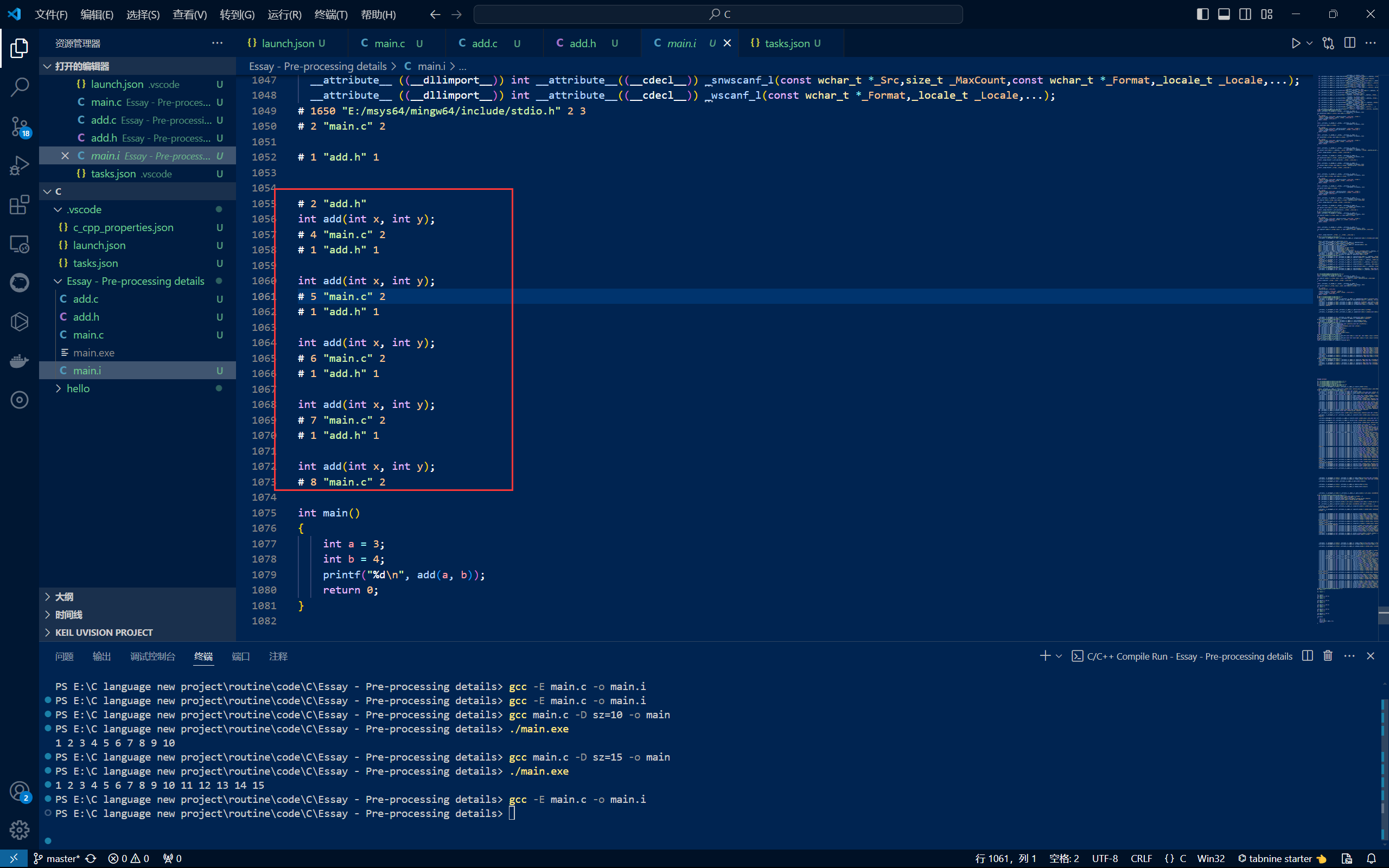Open the Extensions view icon
1389x868 pixels.
(20, 205)
